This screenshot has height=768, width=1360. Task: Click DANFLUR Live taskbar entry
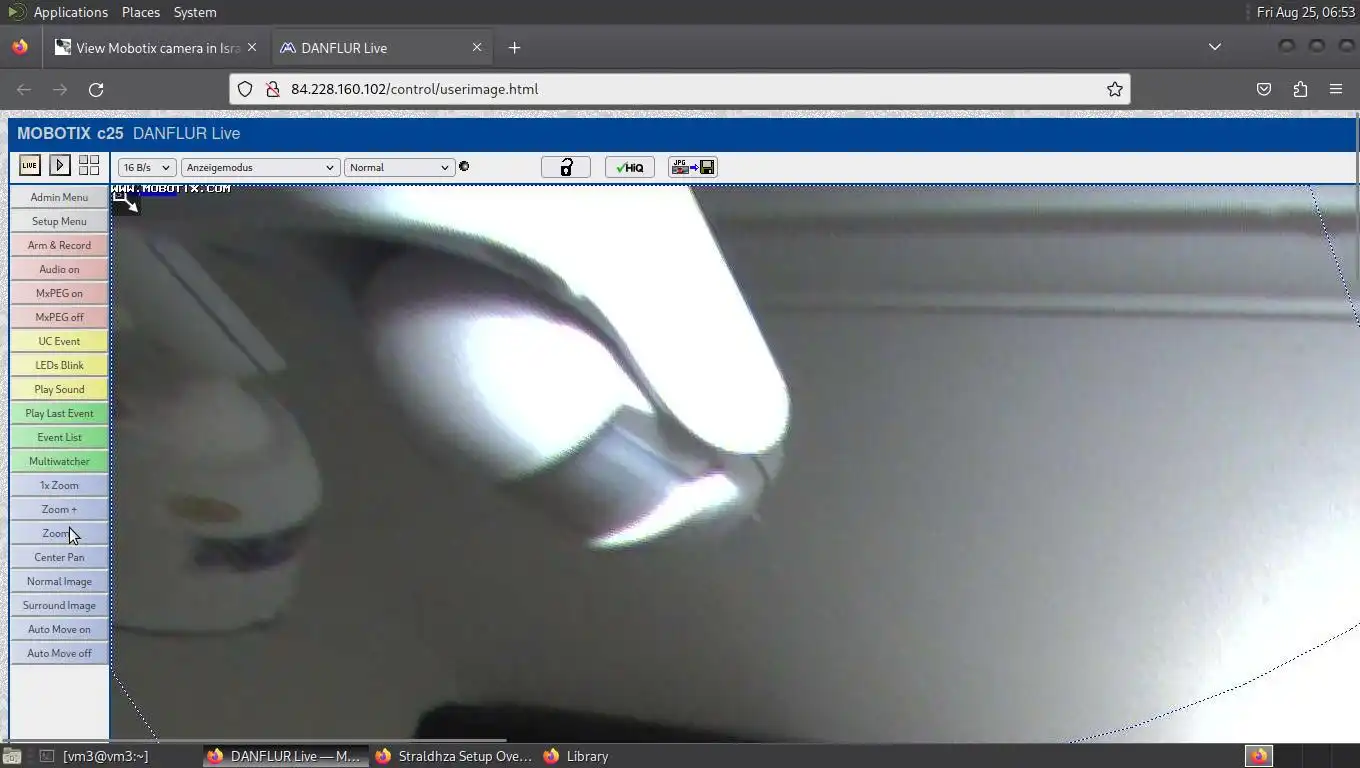(285, 756)
